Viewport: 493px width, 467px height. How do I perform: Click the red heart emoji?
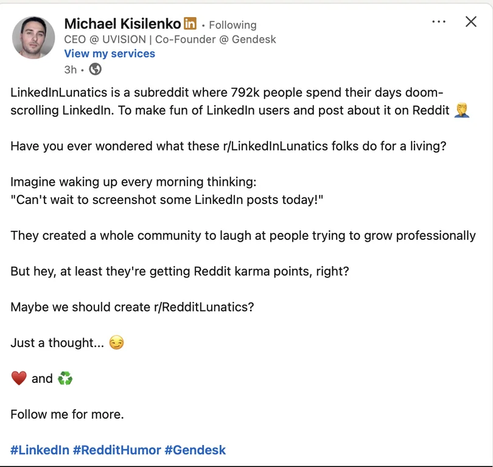(x=19, y=378)
